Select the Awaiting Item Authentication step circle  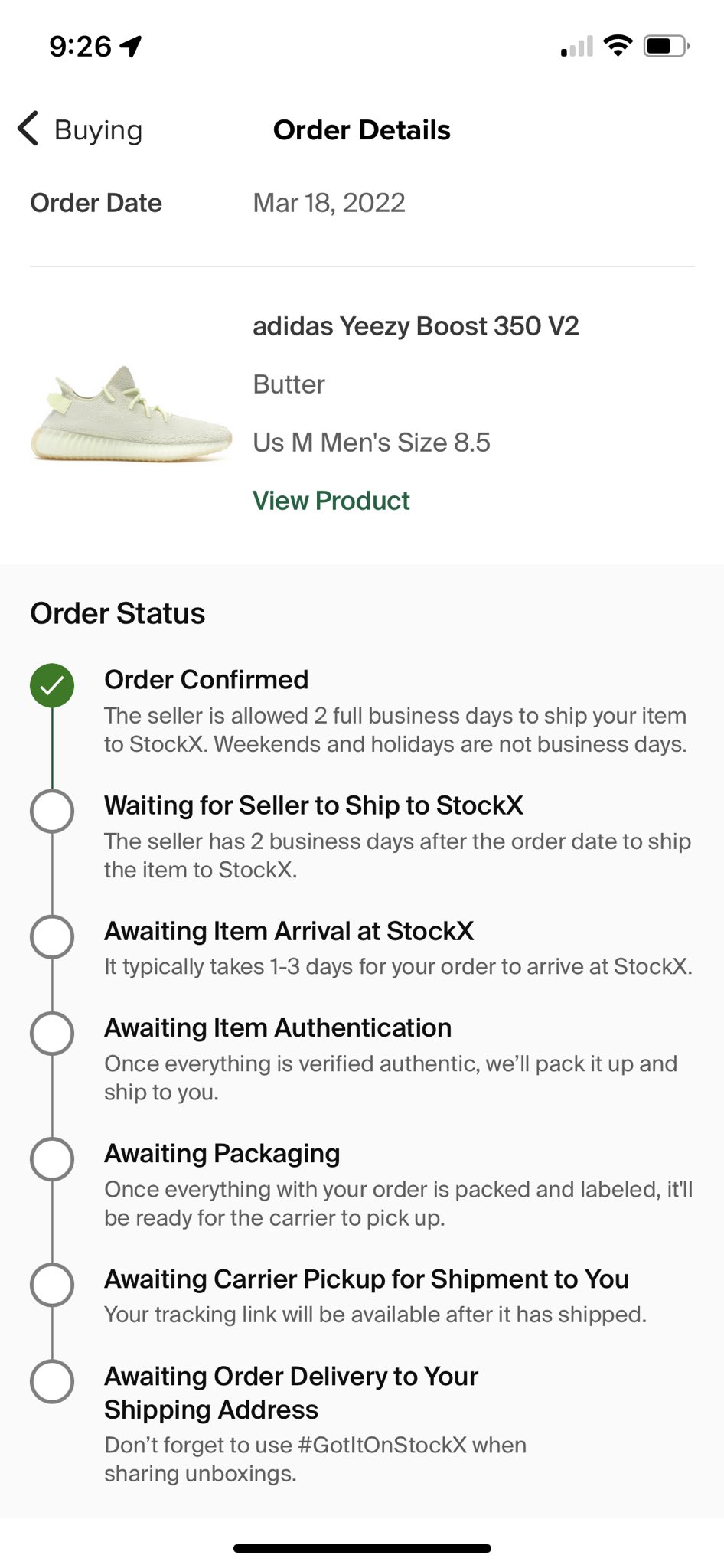tap(52, 1033)
